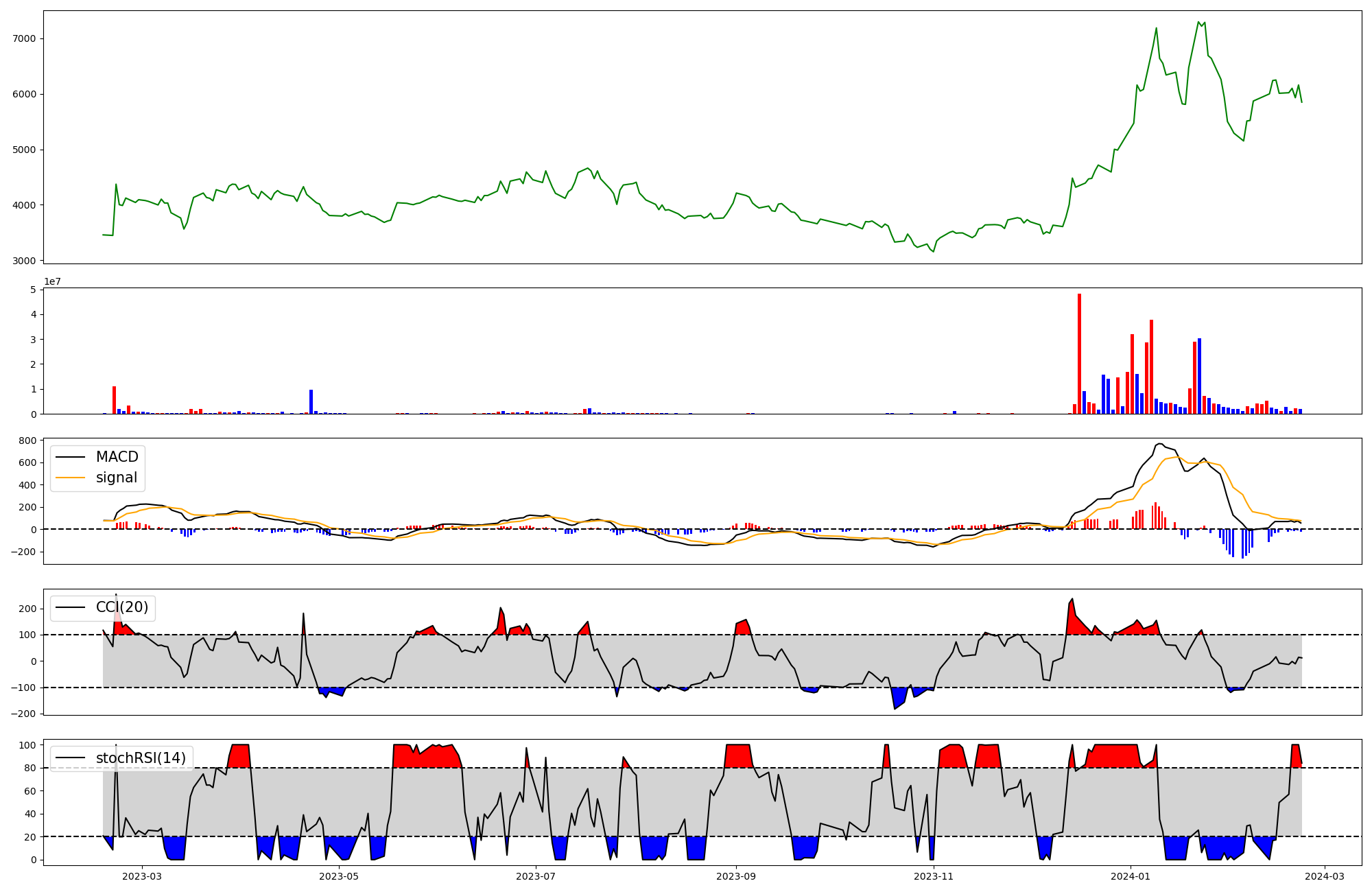Click the 7000 price axis label

(x=24, y=39)
